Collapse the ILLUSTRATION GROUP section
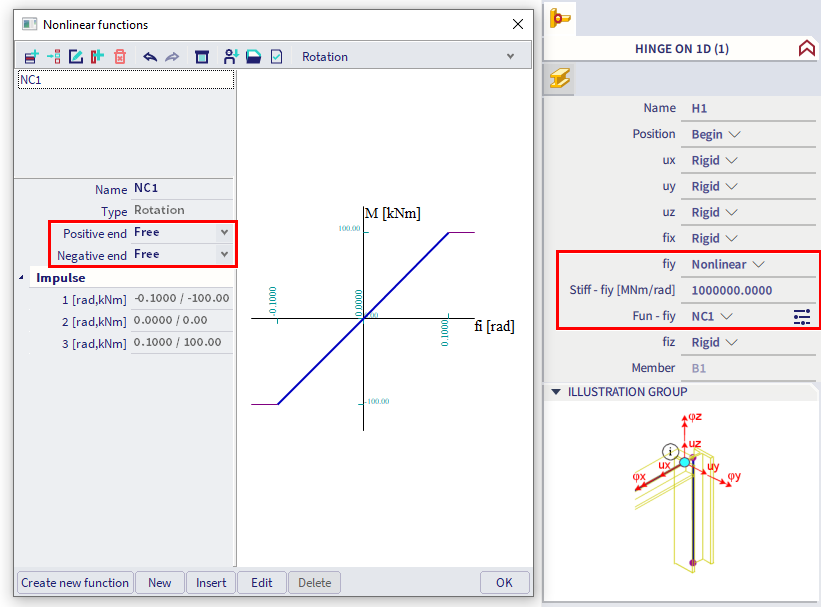 click(556, 392)
